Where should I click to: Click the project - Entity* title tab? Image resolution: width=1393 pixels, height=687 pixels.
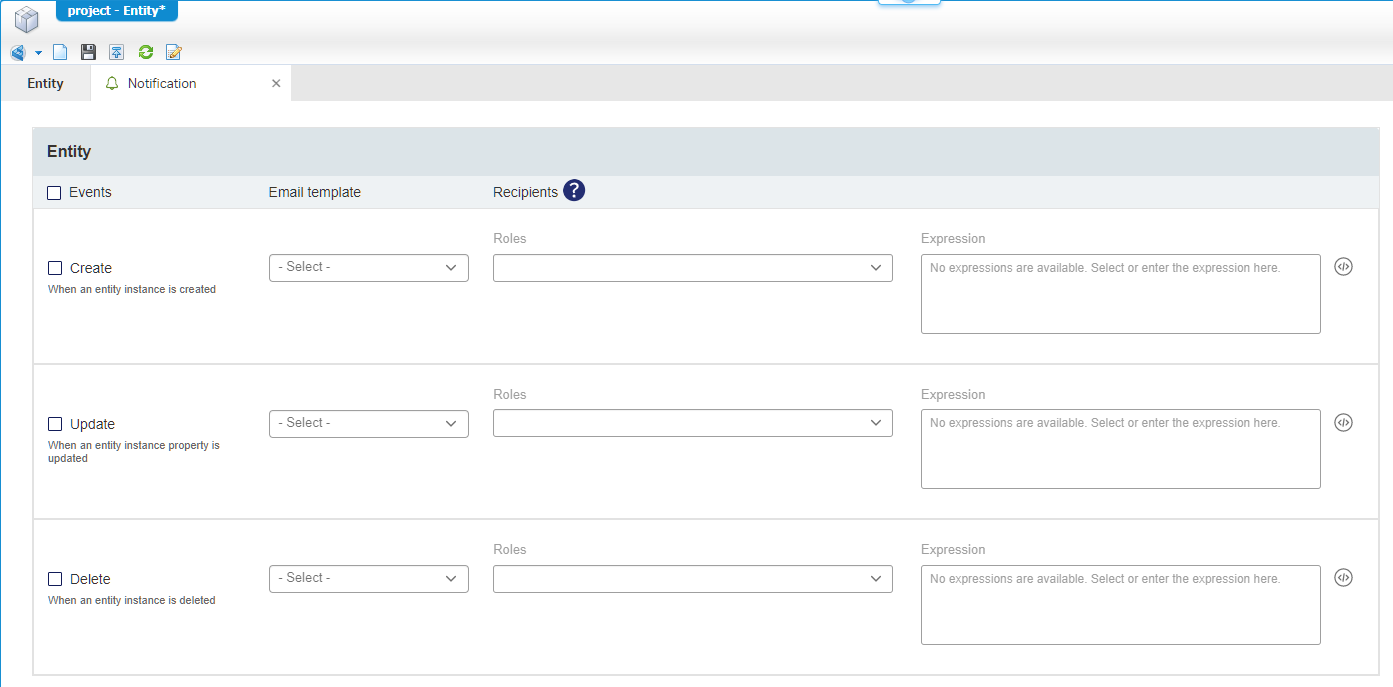pyautogui.click(x=116, y=11)
